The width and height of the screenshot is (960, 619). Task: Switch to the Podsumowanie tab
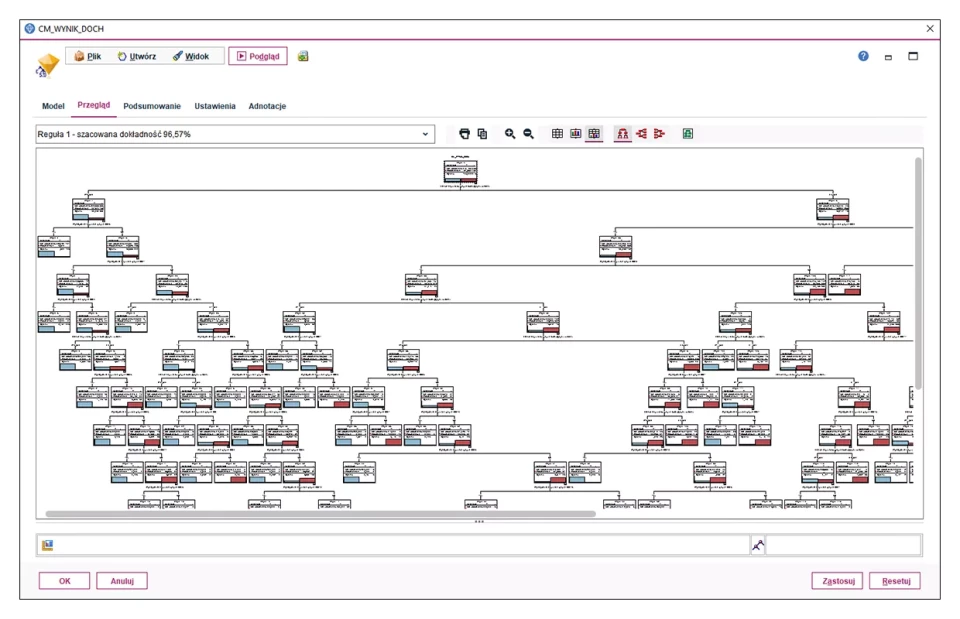coord(152,106)
